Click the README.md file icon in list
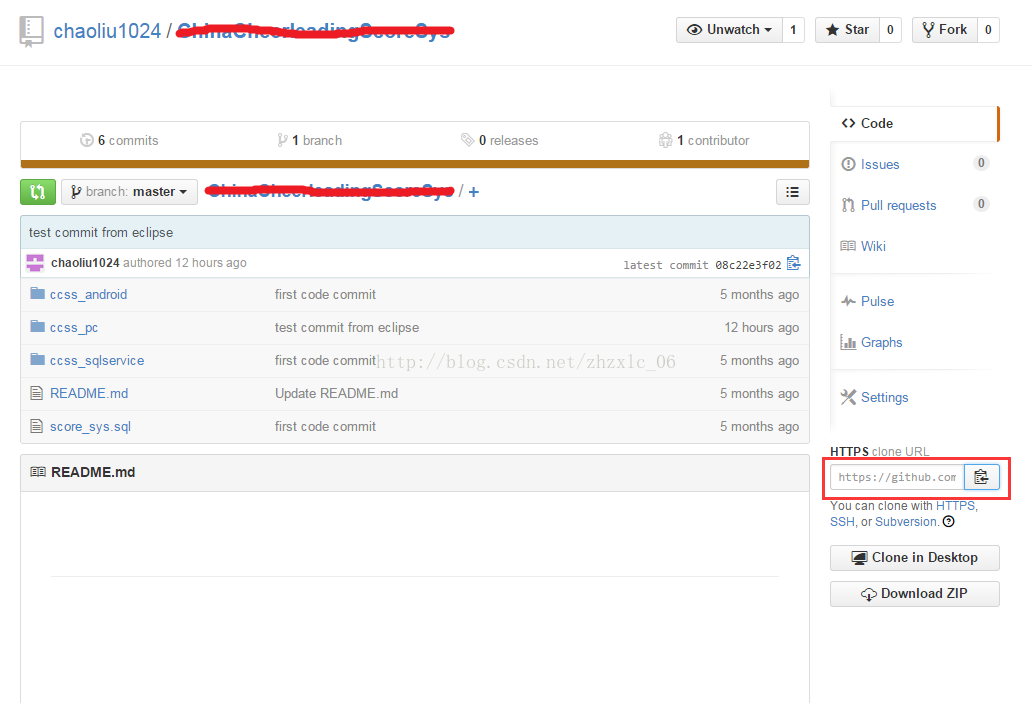This screenshot has height=703, width=1032. point(37,394)
